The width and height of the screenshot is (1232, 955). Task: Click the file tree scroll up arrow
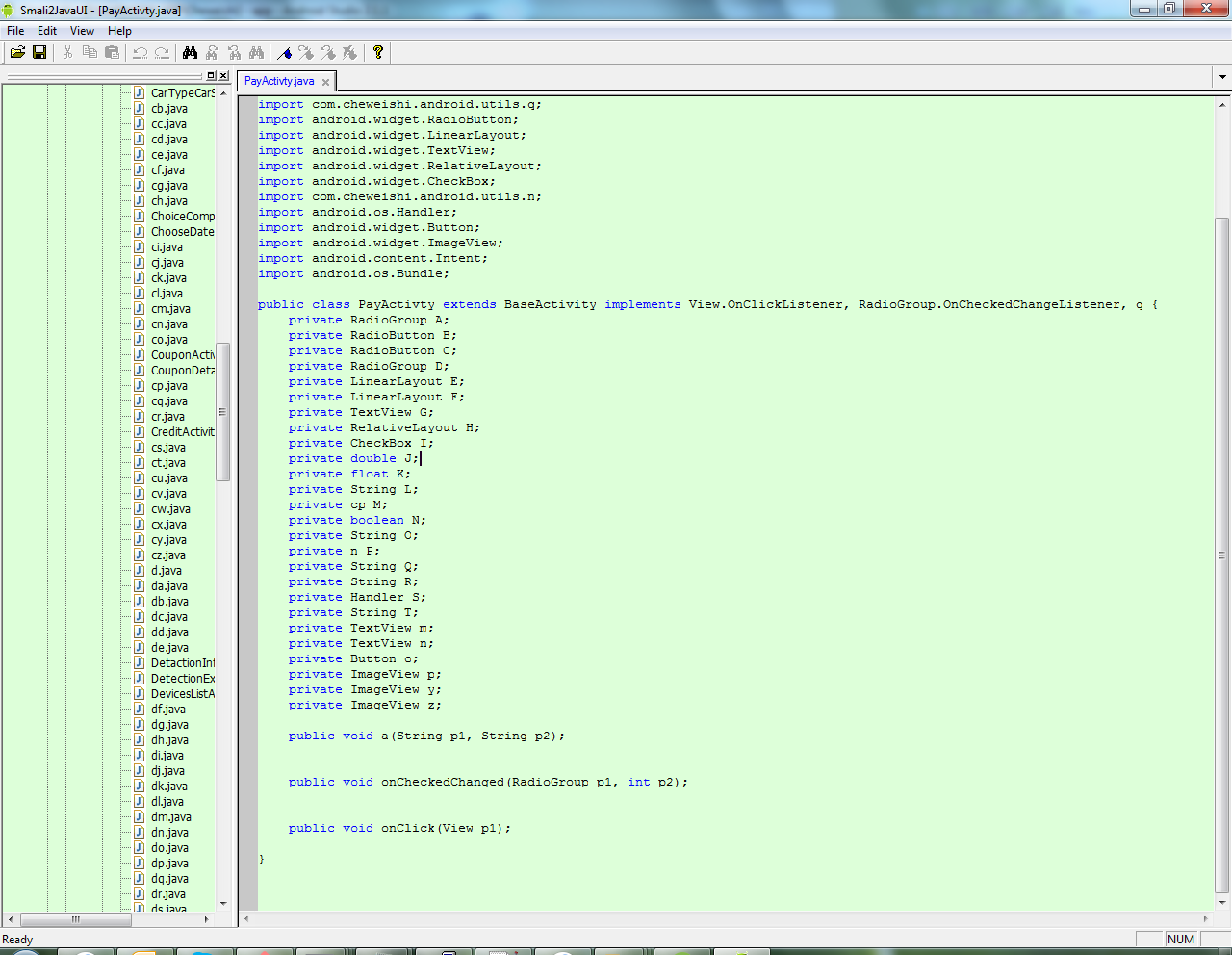coord(223,93)
